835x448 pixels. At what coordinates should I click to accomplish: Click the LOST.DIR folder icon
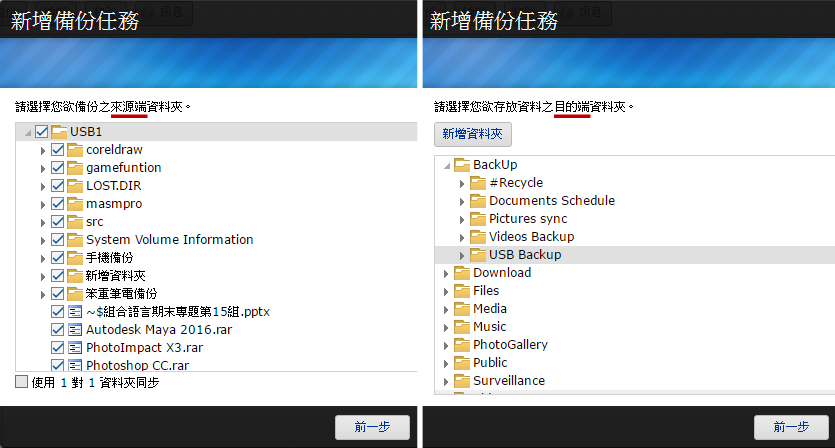pyautogui.click(x=75, y=186)
